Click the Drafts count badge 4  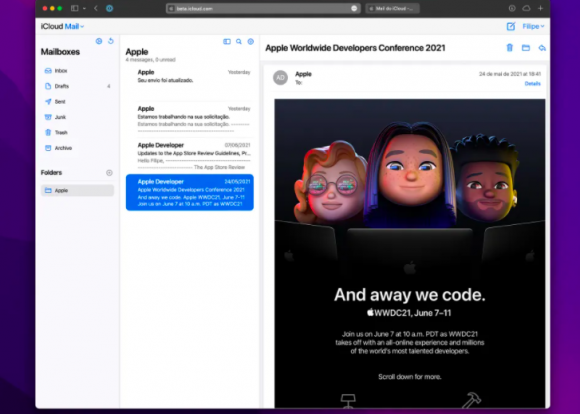tap(109, 86)
